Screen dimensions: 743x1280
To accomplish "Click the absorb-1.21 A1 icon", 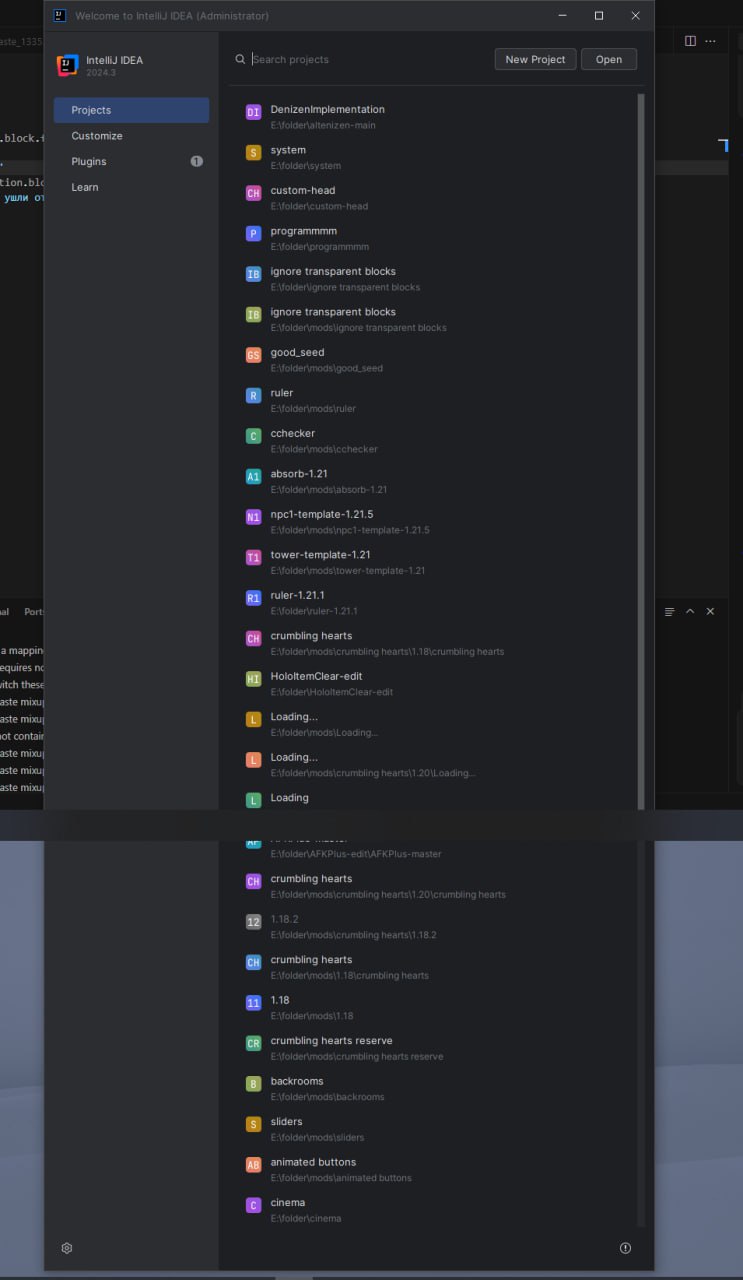I will 253,477.
